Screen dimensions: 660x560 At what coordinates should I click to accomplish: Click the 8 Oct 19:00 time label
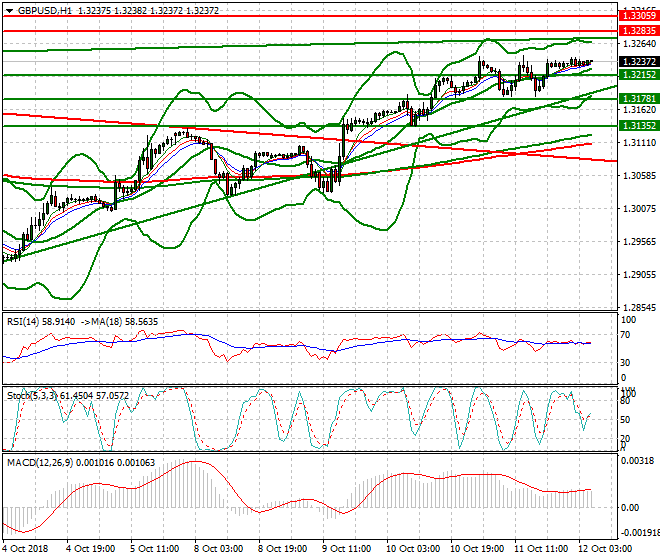click(x=282, y=549)
